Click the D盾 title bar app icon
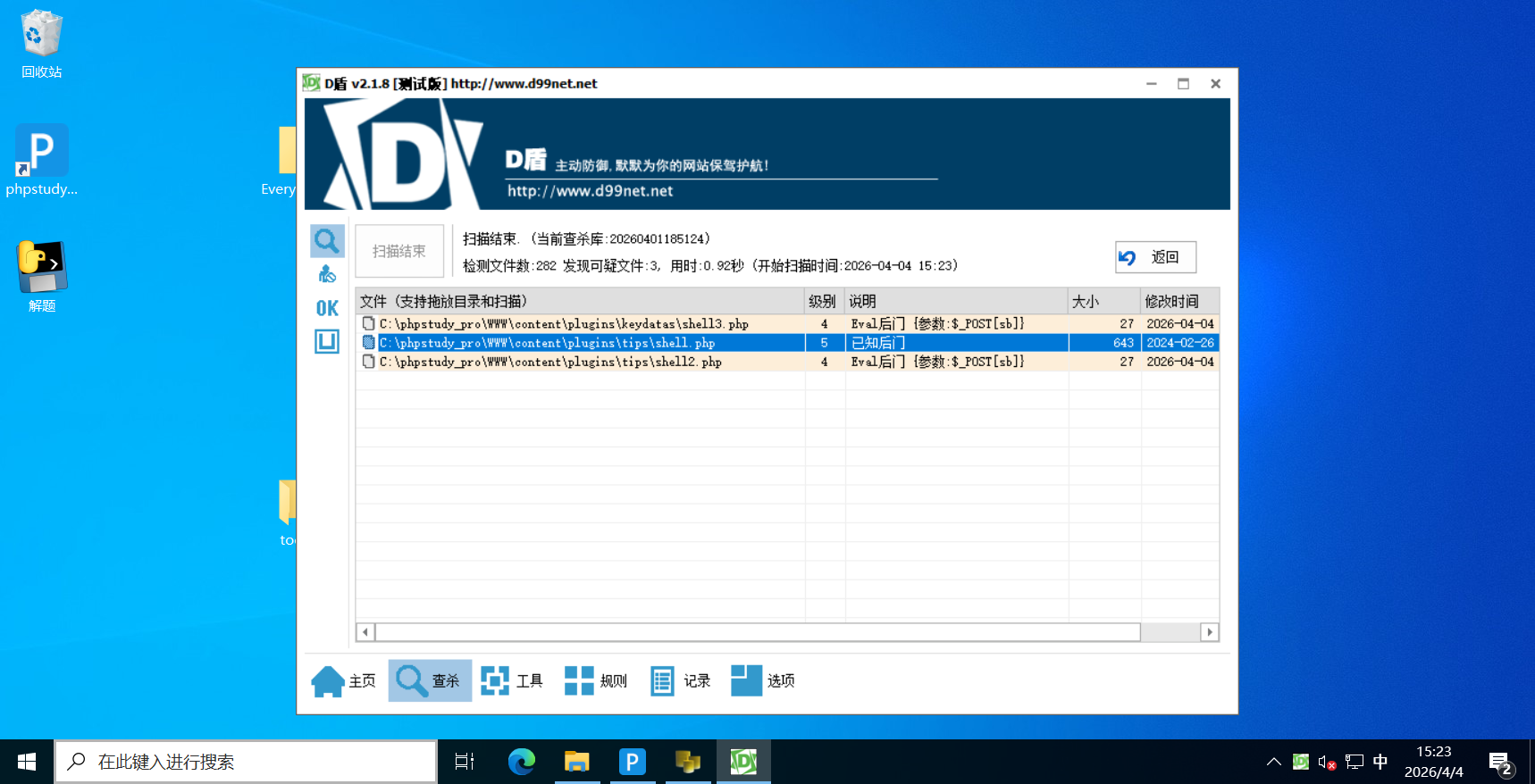Viewport: 1535px width, 784px height. coord(311,83)
